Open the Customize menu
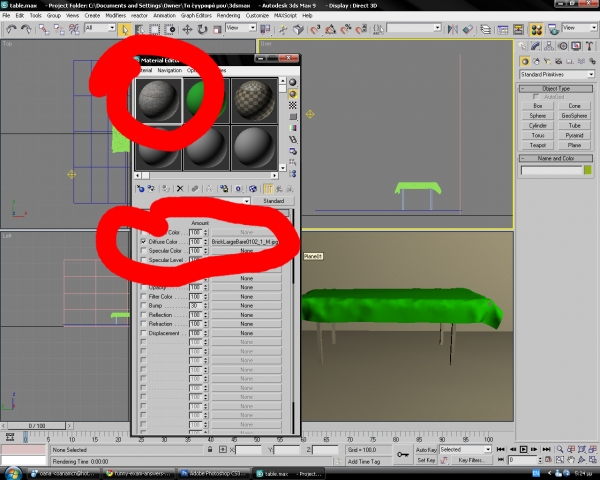 click(x=257, y=16)
